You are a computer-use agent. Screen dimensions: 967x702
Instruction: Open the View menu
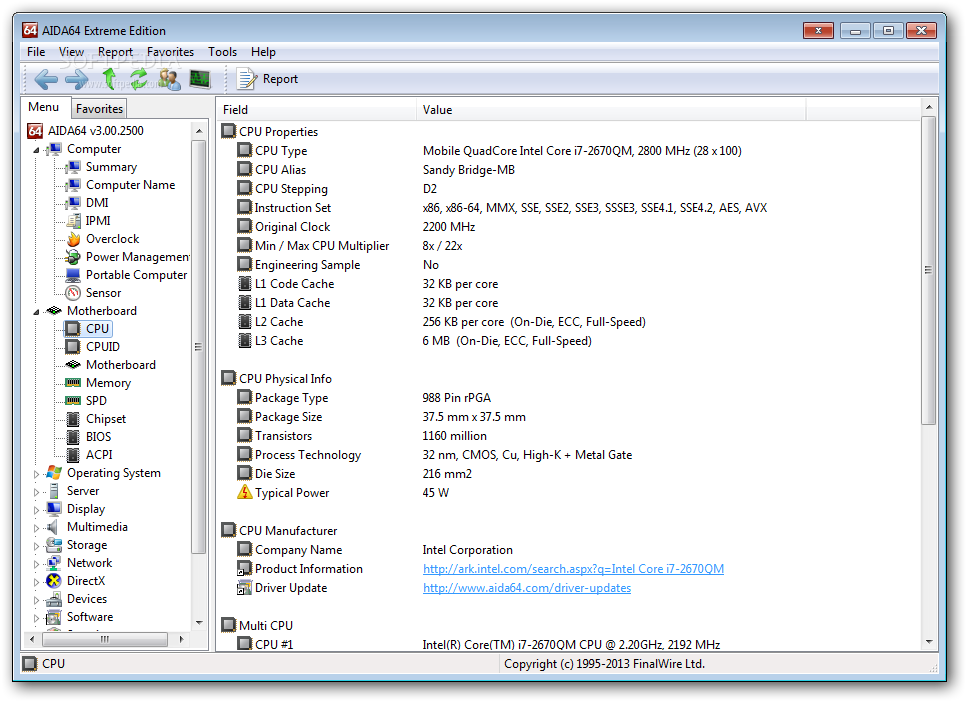click(72, 52)
